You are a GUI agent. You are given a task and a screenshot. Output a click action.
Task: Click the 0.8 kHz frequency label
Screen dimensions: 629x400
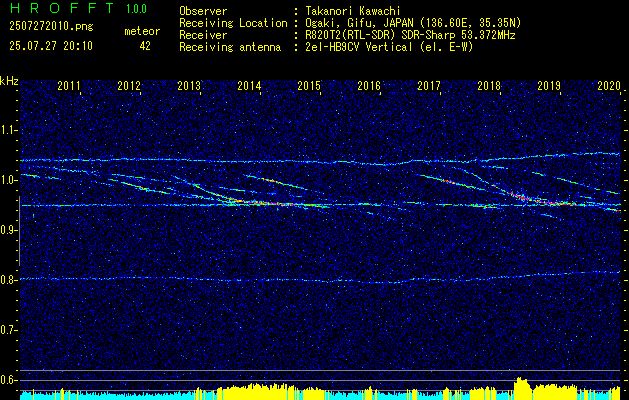[9, 280]
